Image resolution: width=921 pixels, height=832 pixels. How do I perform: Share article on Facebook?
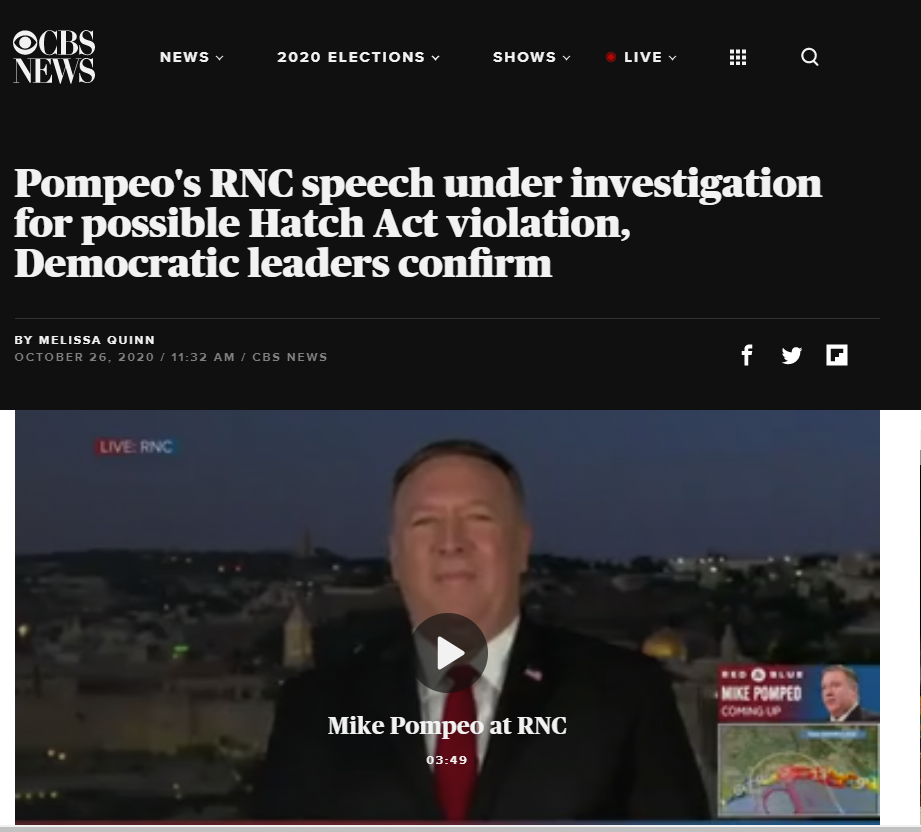[747, 355]
